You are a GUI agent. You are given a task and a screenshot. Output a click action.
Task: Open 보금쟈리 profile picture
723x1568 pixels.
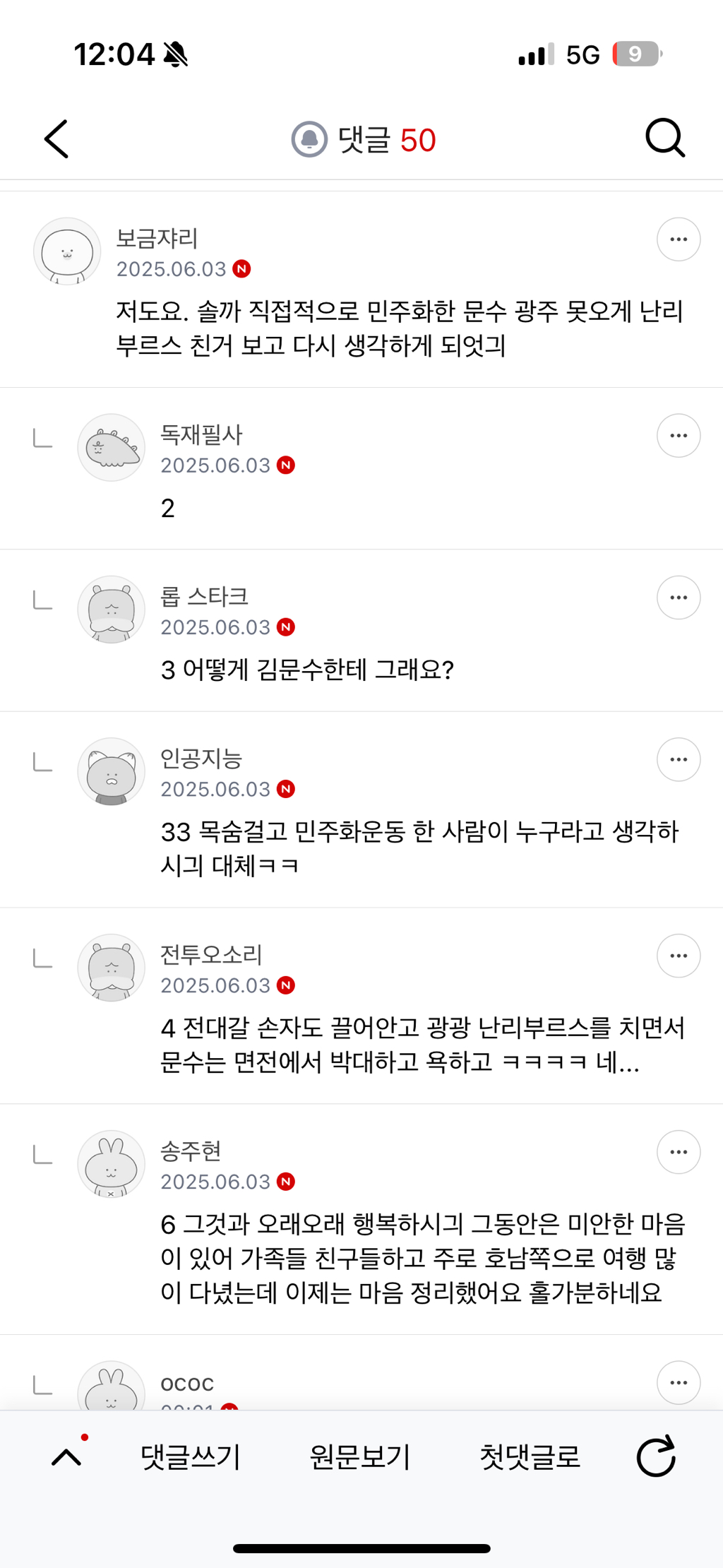(67, 251)
